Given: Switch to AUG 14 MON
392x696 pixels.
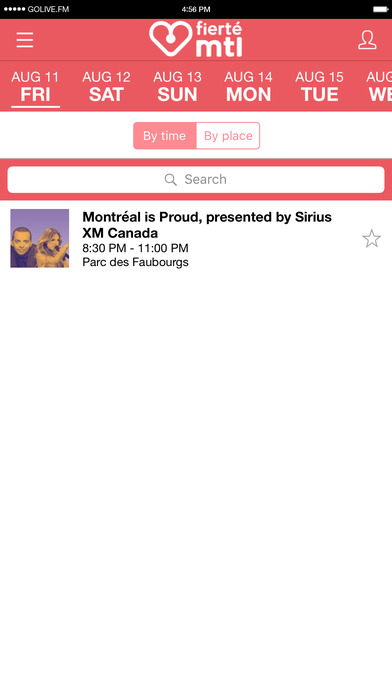Looking at the screenshot, I should [x=248, y=87].
